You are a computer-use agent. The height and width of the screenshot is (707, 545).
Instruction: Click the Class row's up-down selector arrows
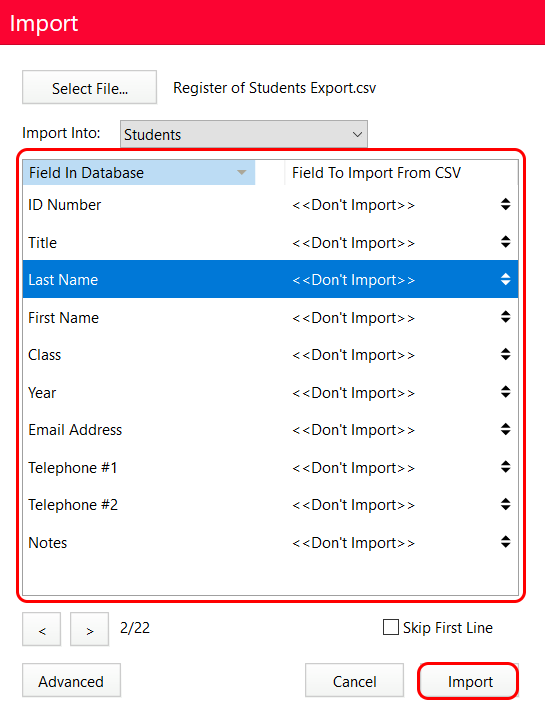(505, 355)
